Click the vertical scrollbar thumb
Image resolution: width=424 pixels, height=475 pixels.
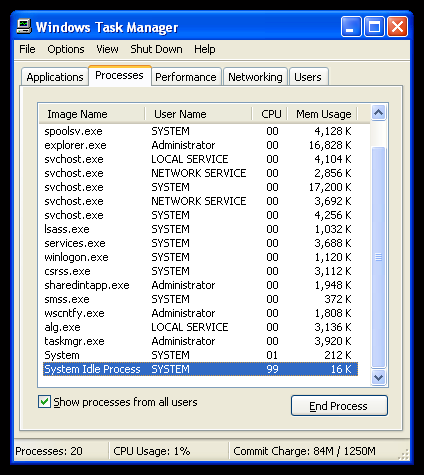pos(378,257)
